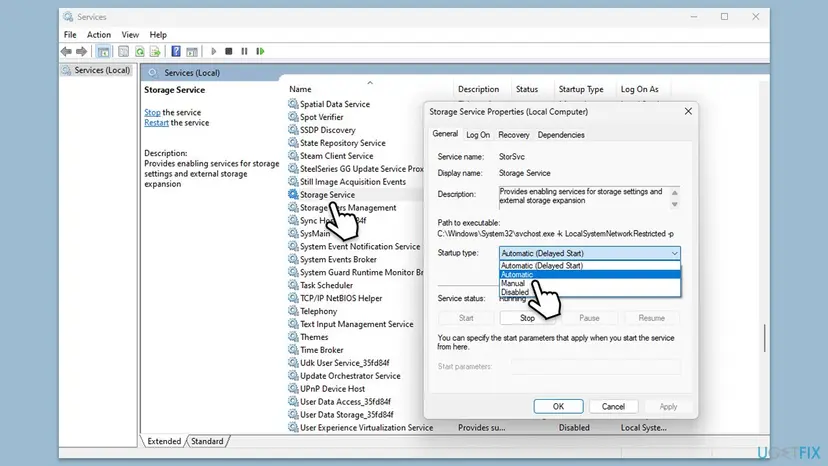Click the Back arrow toolbar icon
828x466 pixels.
[x=66, y=51]
